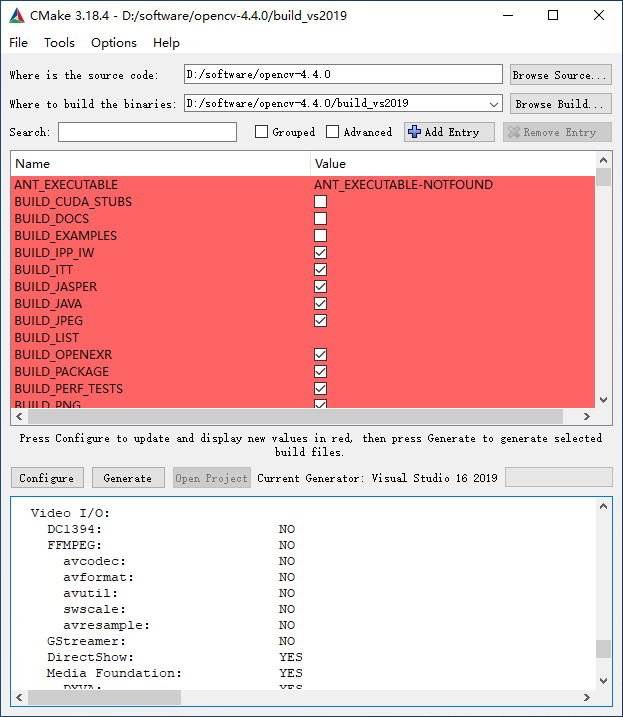Click the output log horizontal right arrow

point(587,698)
